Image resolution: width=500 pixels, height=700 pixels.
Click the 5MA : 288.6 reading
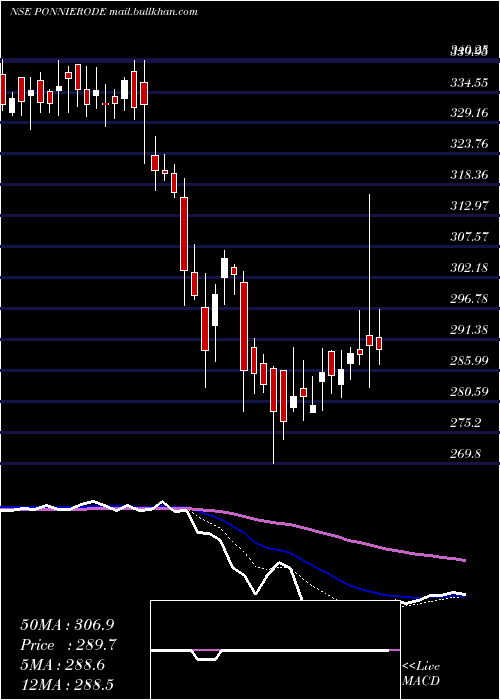(x=62, y=665)
